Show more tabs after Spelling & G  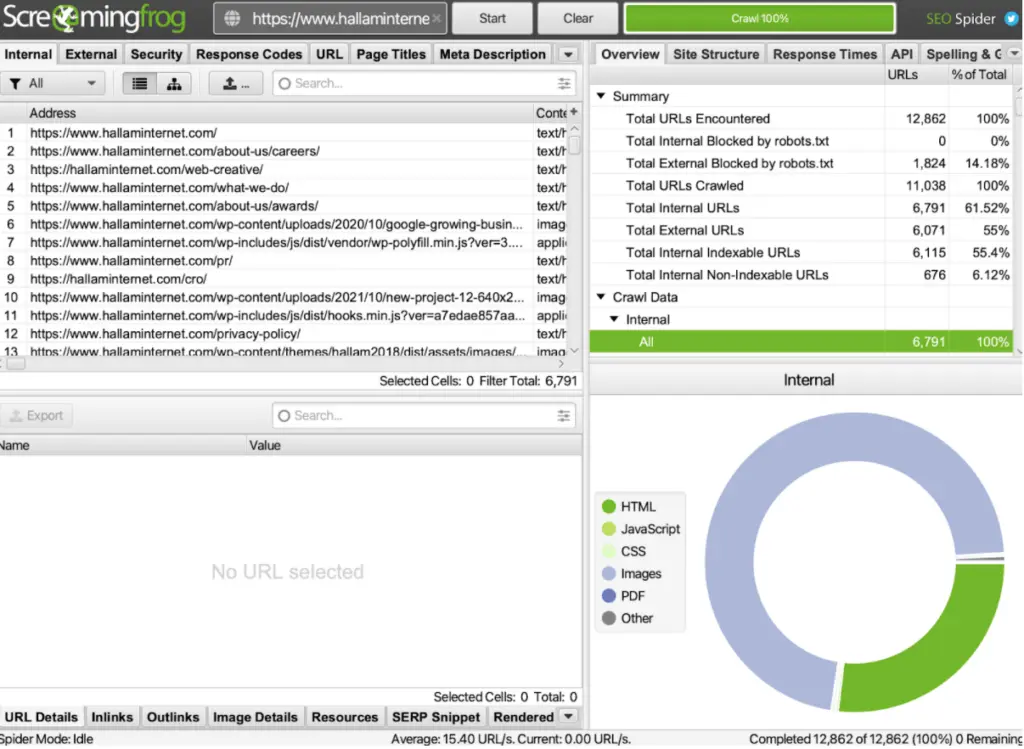1014,54
